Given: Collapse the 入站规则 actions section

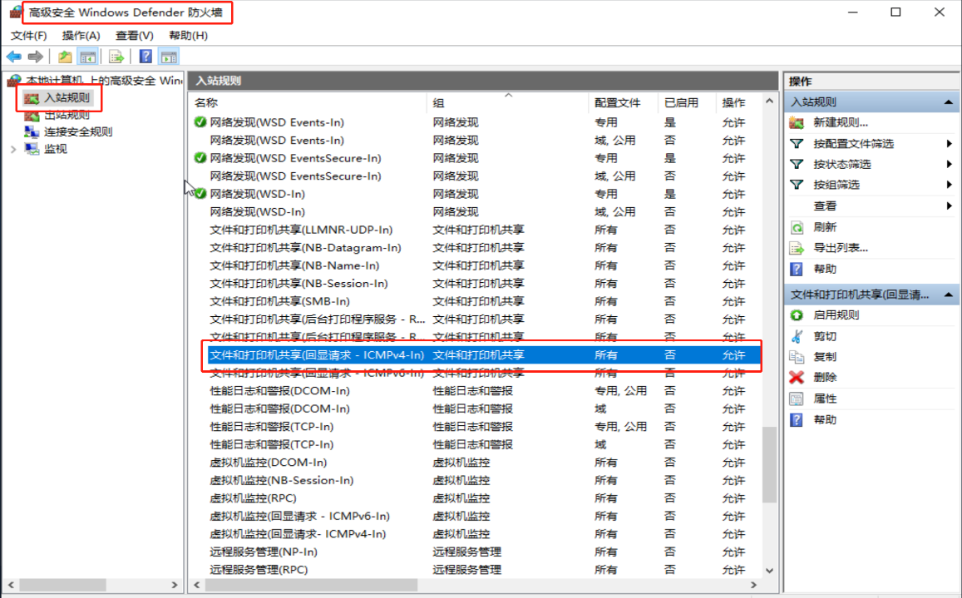Looking at the screenshot, I should 949,102.
